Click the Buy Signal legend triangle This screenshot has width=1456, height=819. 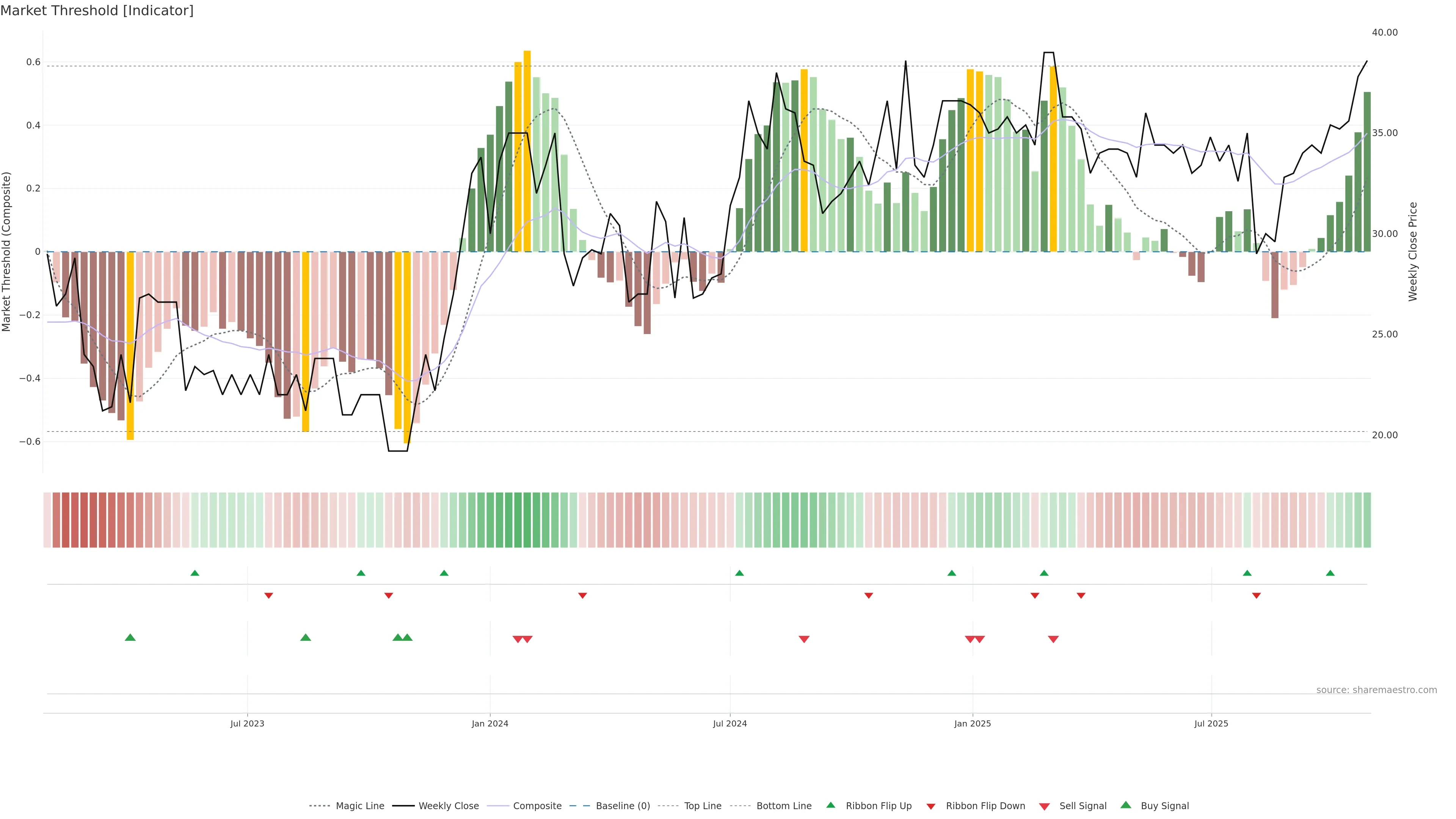(x=1126, y=805)
